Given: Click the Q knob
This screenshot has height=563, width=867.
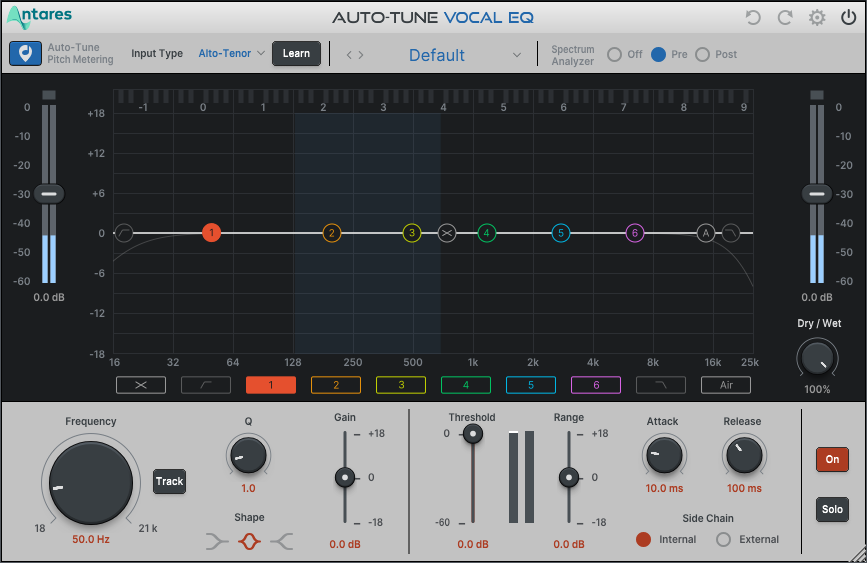Looking at the screenshot, I should click(248, 455).
